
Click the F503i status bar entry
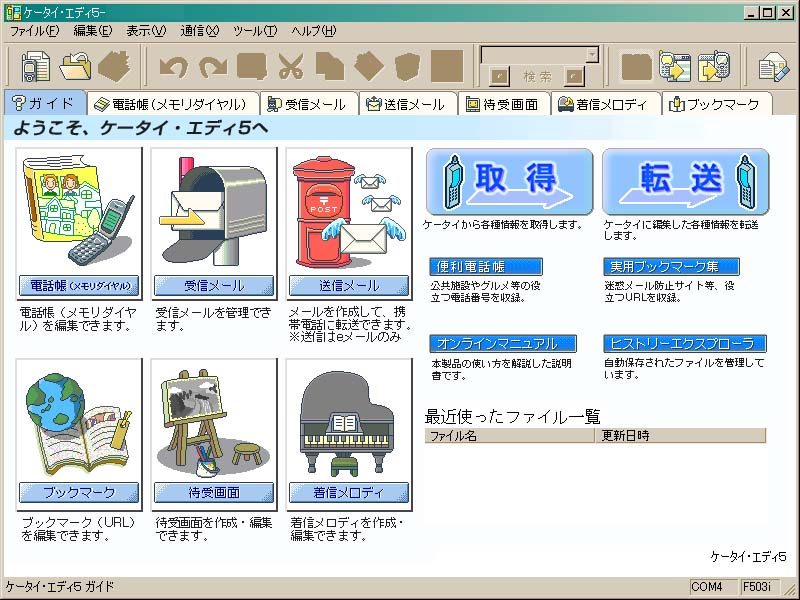(759, 587)
